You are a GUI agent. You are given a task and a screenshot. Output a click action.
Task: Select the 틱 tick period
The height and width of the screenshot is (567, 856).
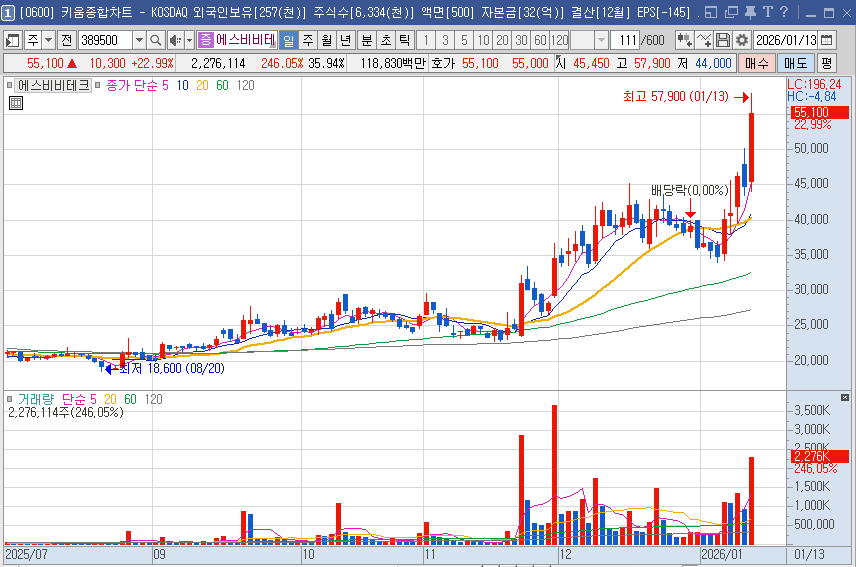404,40
